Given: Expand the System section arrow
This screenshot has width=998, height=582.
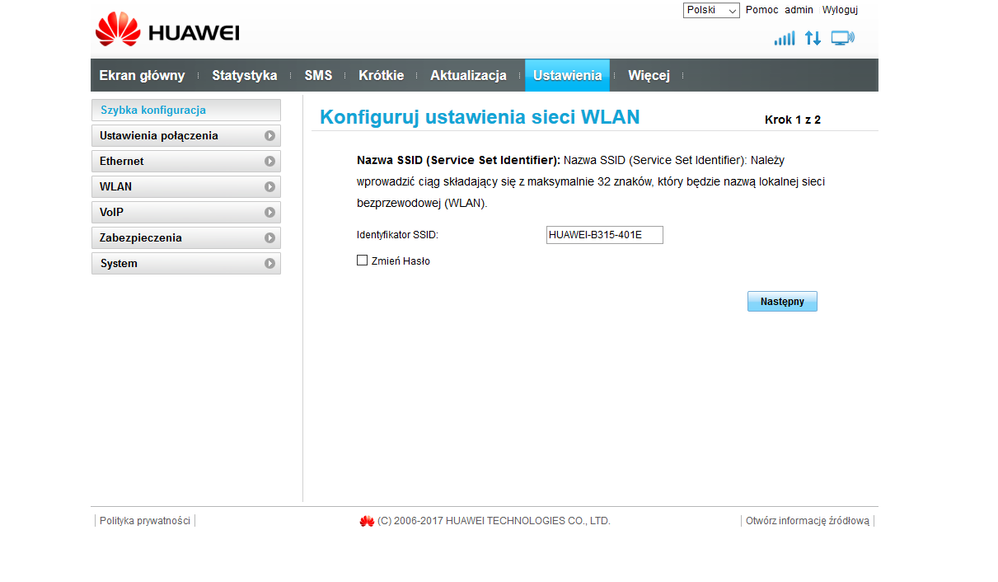Looking at the screenshot, I should 270,263.
